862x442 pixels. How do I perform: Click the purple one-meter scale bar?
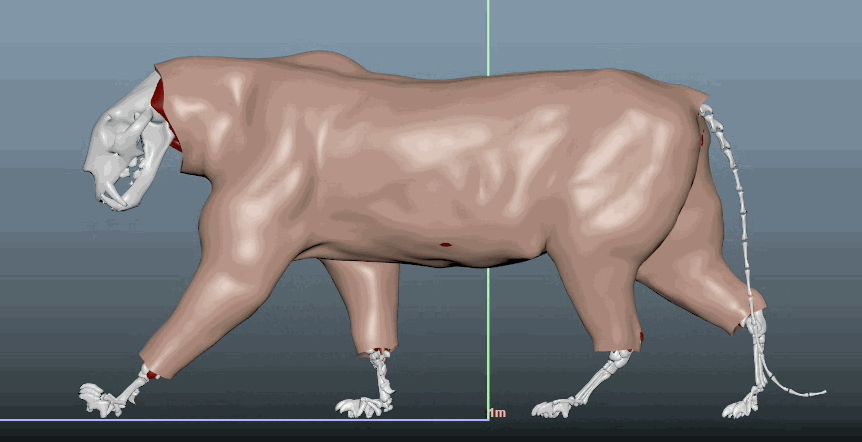(244, 420)
